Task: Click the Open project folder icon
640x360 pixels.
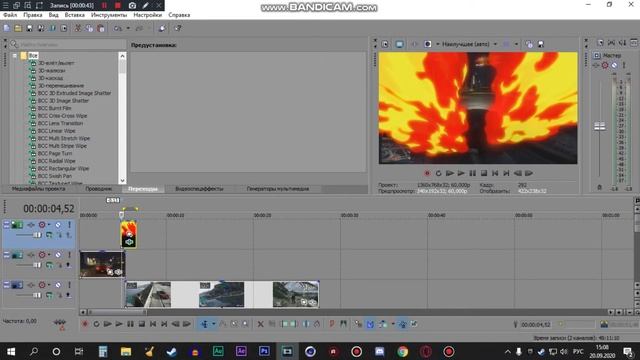Action: [x=18, y=28]
